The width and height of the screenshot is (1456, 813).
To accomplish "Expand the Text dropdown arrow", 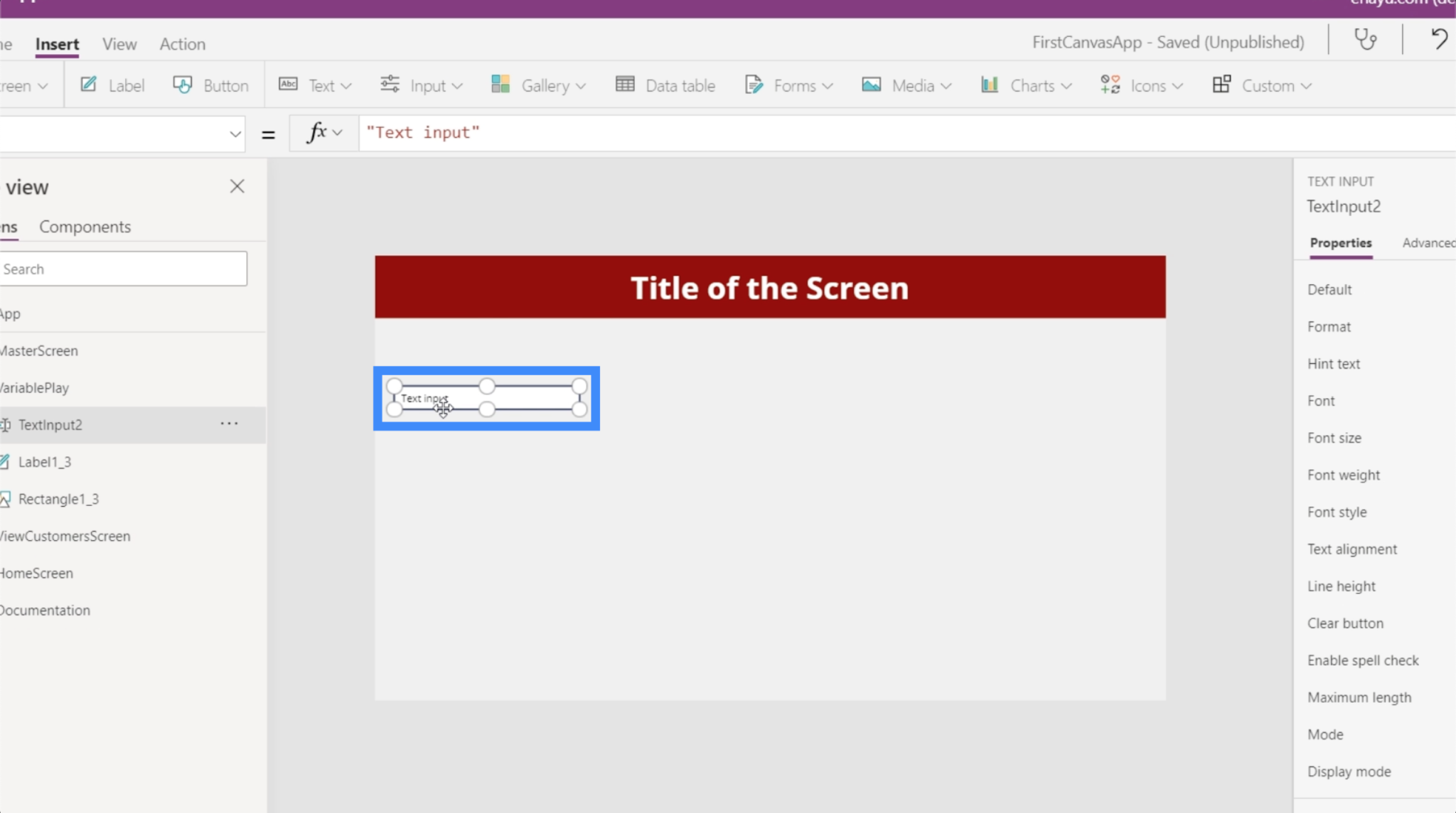I will pos(346,86).
